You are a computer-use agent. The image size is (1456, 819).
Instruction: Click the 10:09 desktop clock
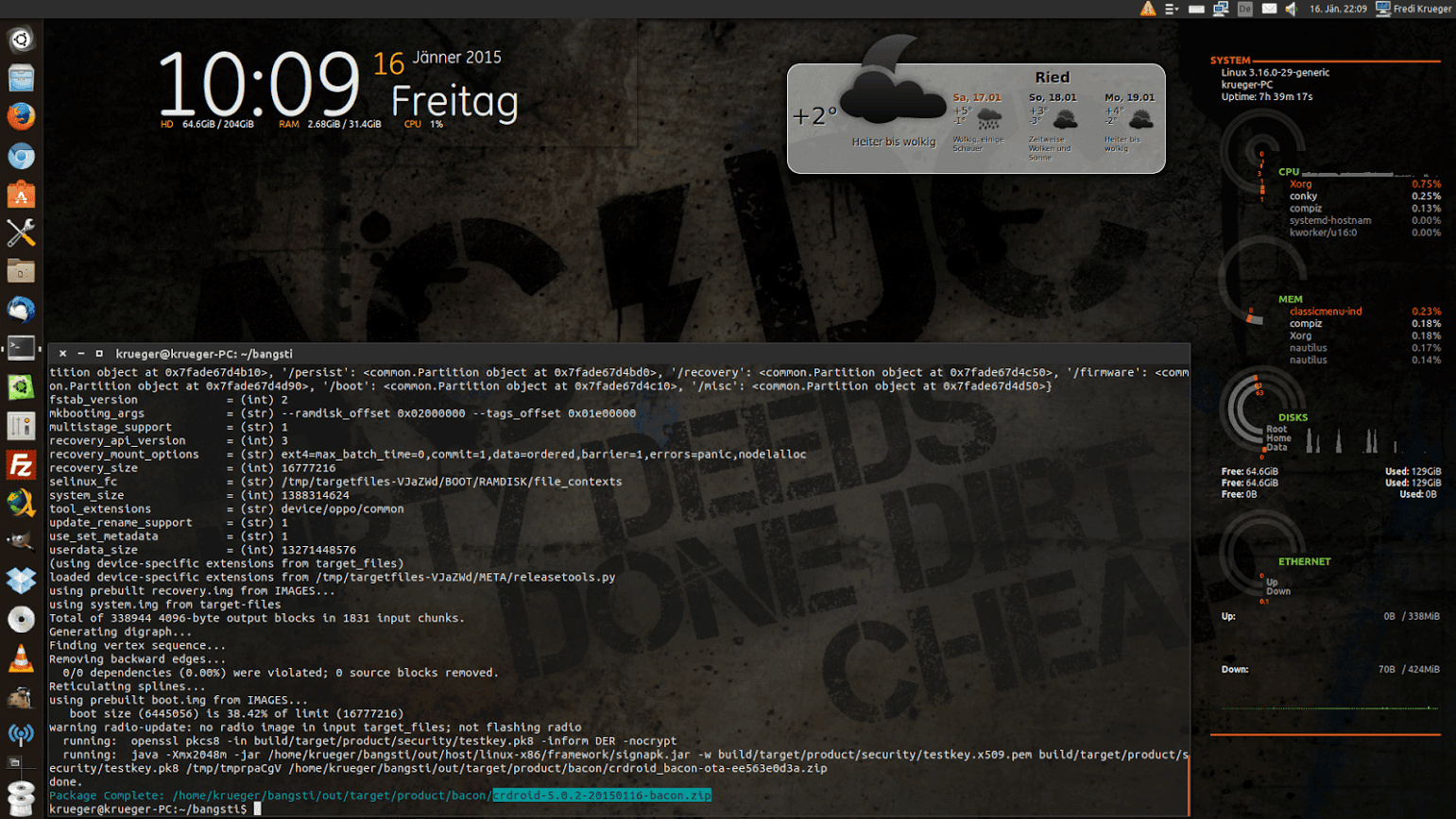[x=258, y=83]
